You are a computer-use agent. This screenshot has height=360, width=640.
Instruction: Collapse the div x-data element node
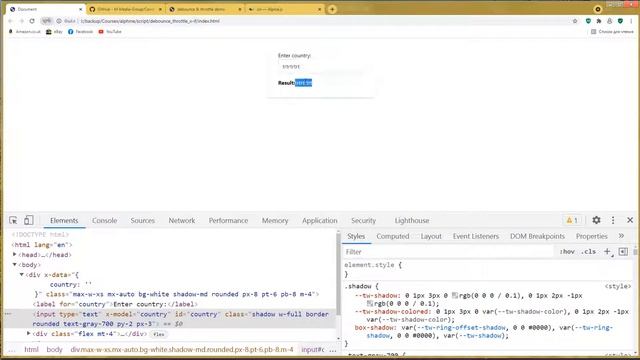[22, 275]
